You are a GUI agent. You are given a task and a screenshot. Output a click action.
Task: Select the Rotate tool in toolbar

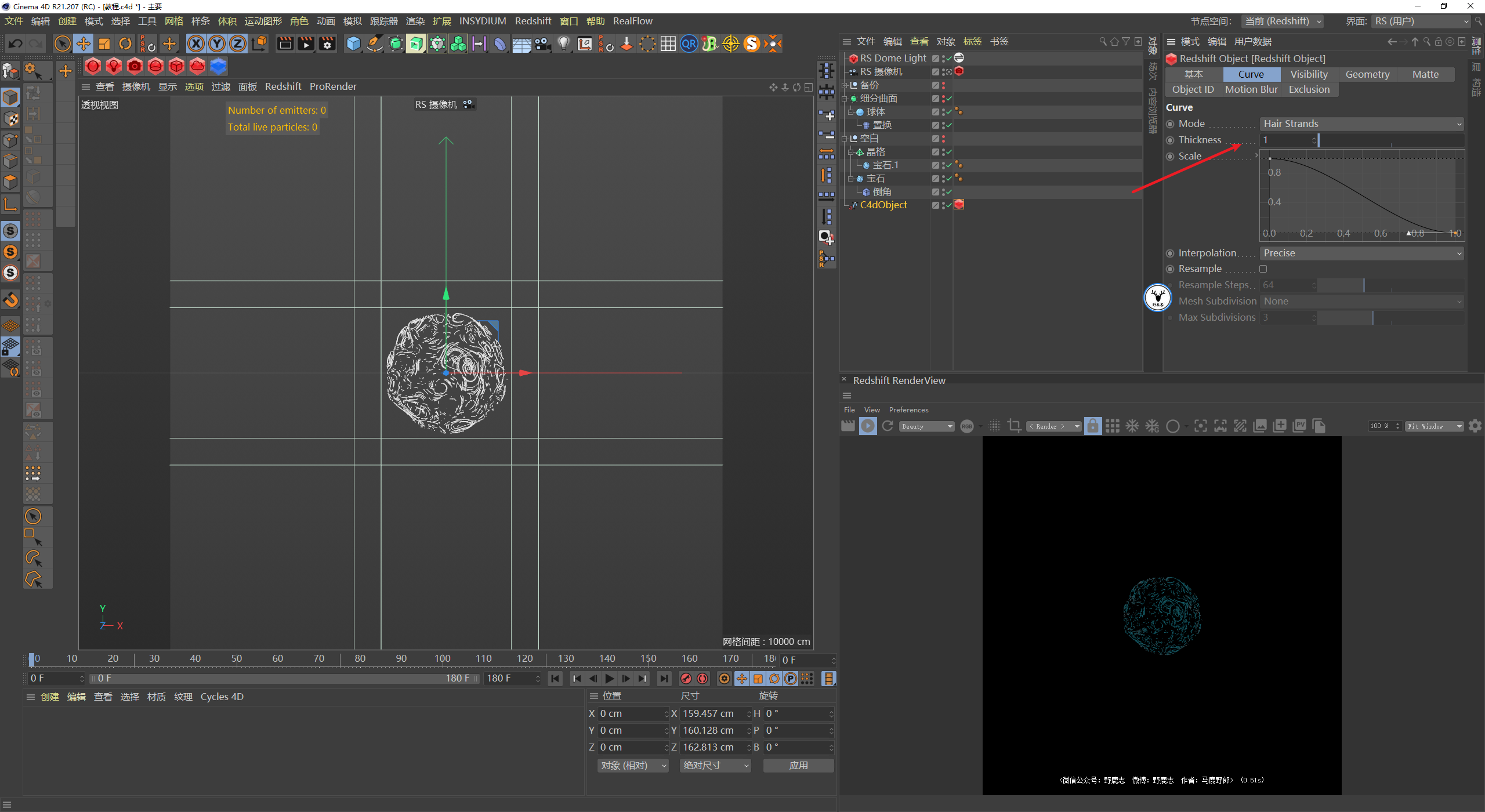pyautogui.click(x=125, y=43)
